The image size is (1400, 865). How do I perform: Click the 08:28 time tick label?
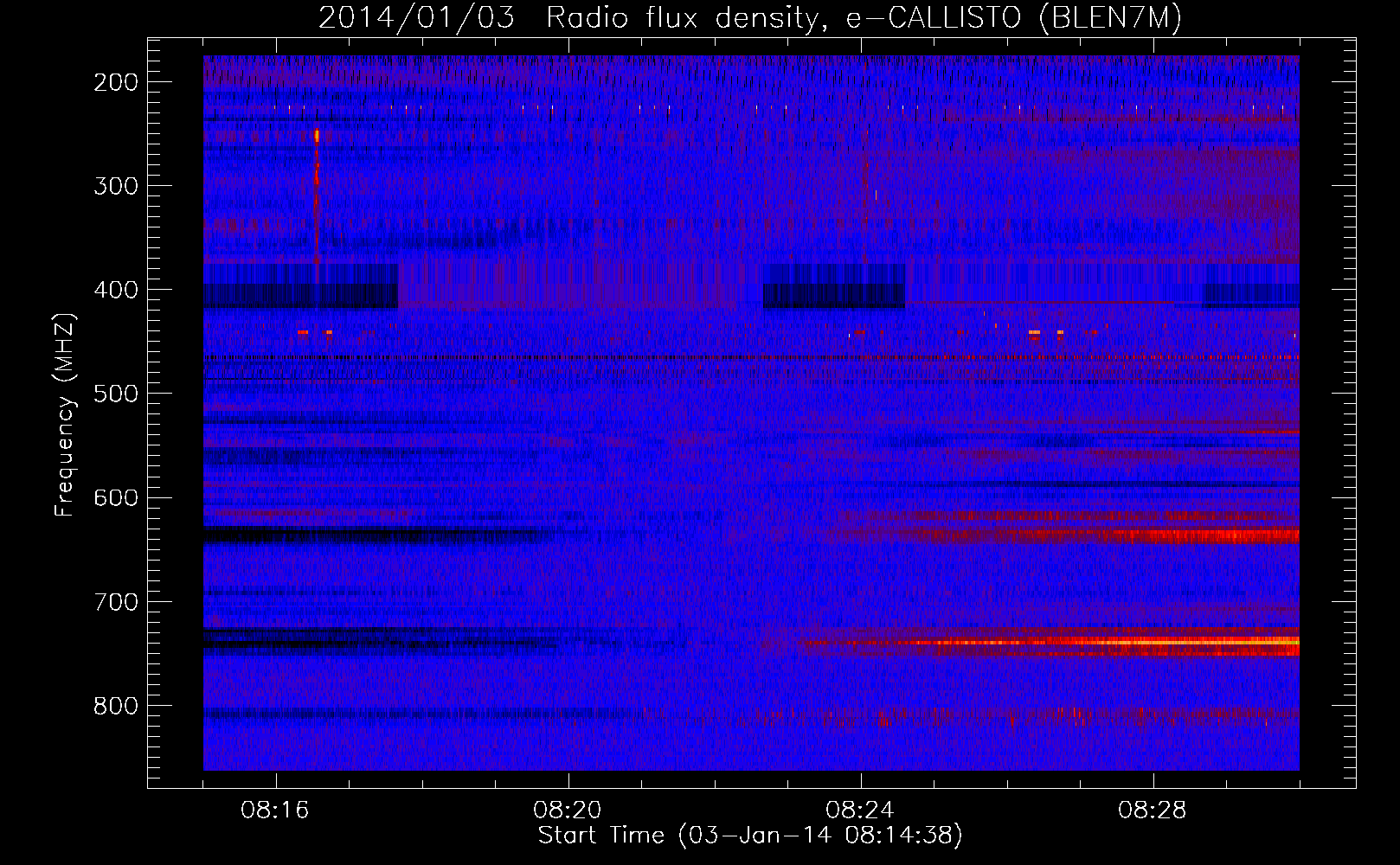(1153, 811)
